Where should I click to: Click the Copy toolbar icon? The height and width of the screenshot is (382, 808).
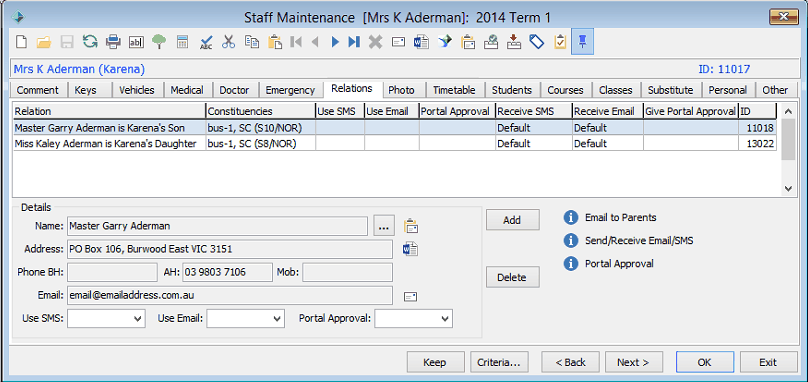click(251, 42)
